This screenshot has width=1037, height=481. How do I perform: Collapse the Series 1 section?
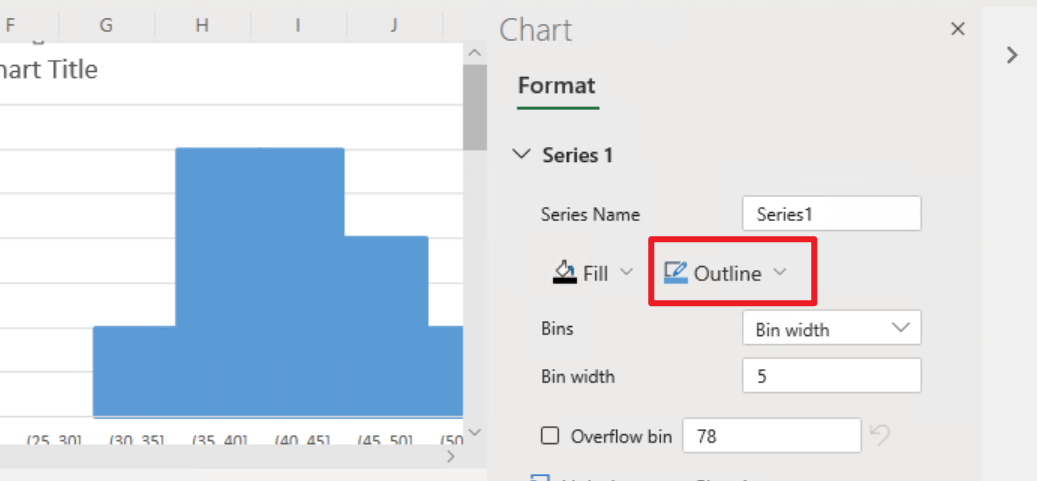click(x=522, y=155)
